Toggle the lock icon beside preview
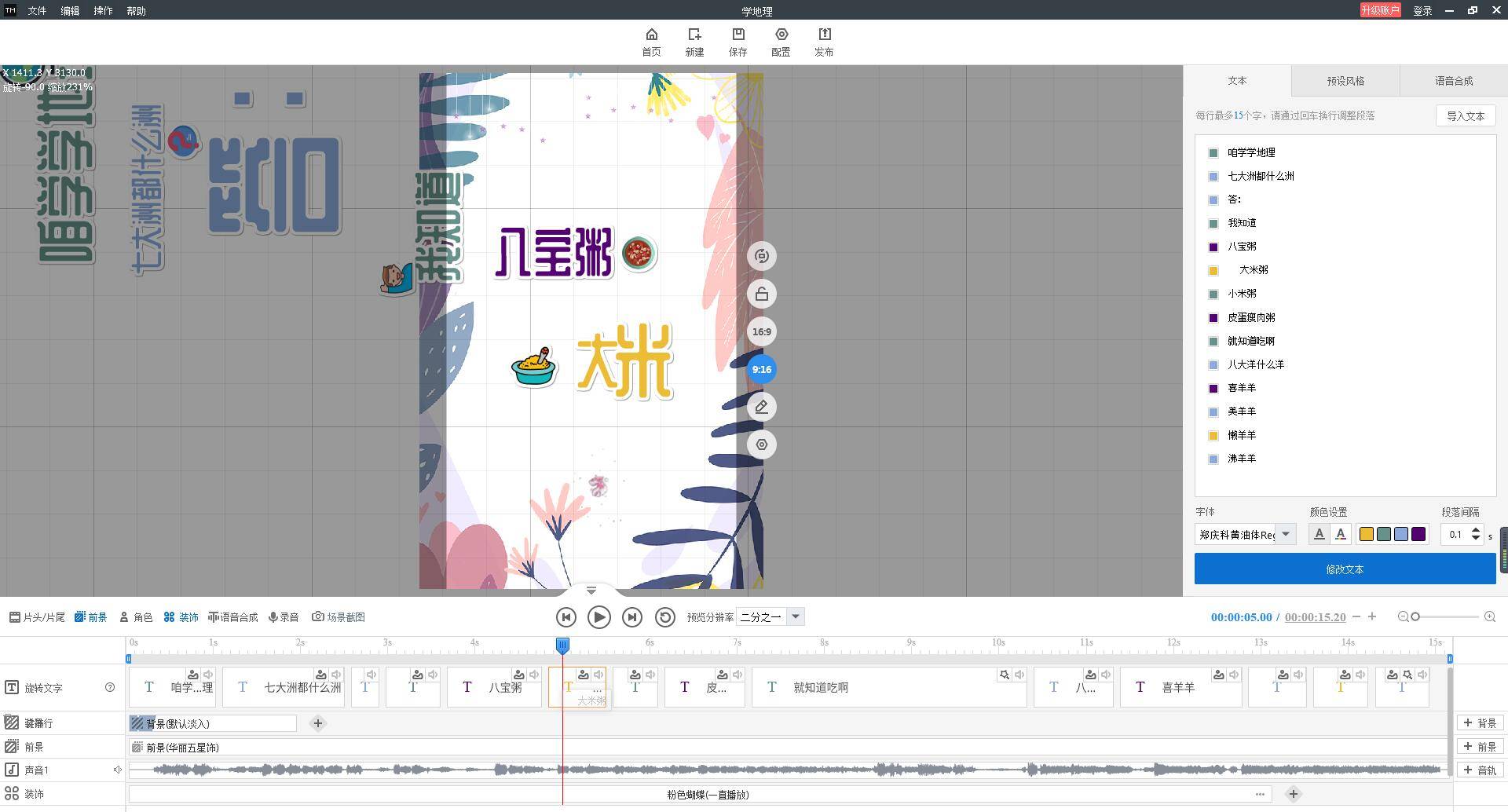The image size is (1508, 812). (x=761, y=294)
